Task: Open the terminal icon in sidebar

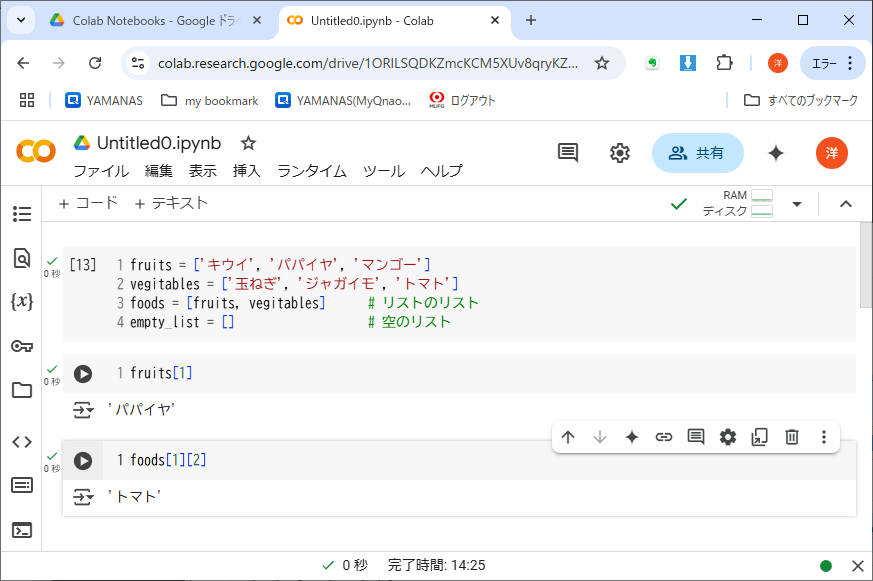Action: [x=22, y=530]
